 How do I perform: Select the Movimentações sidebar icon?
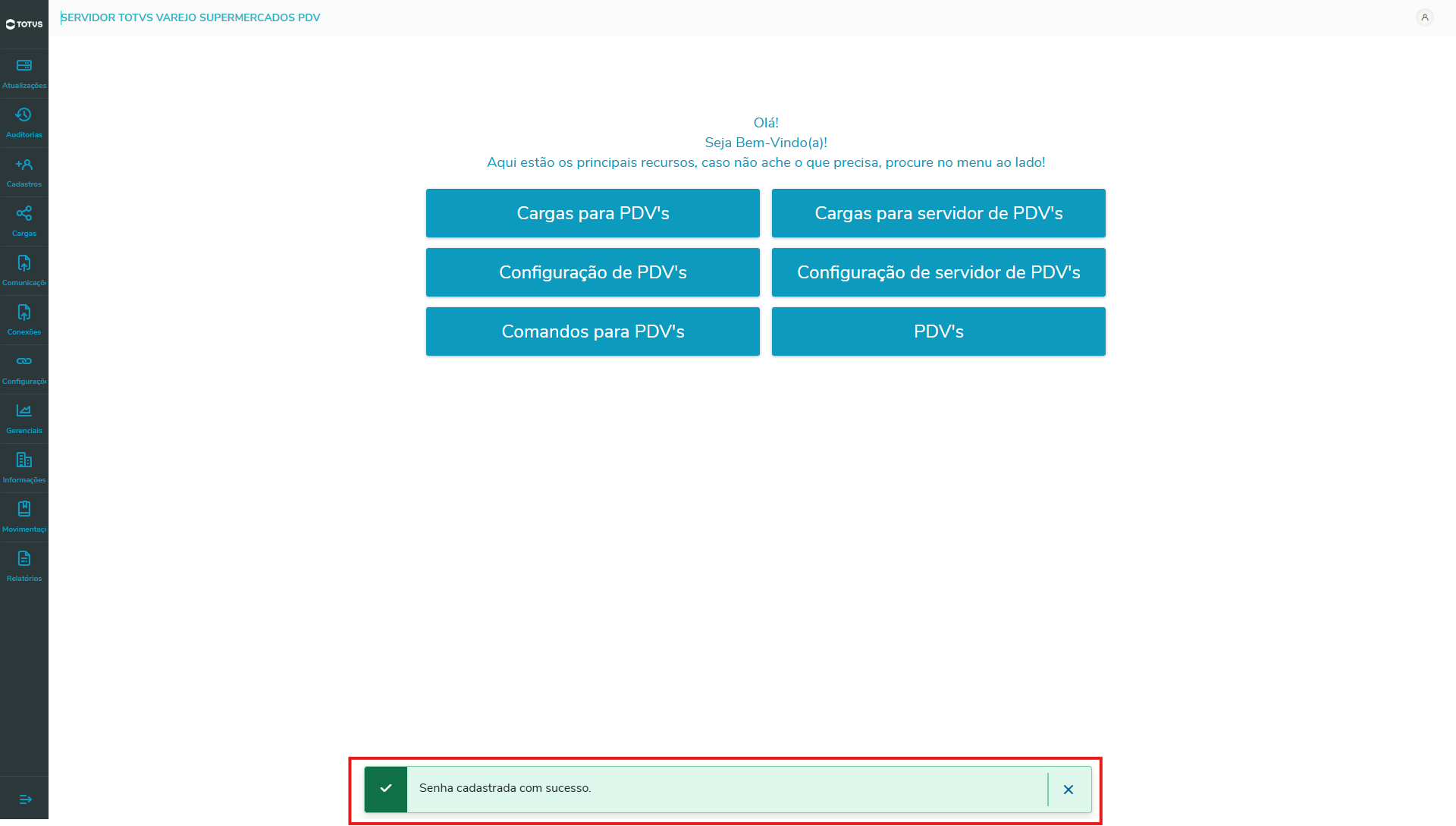24,510
